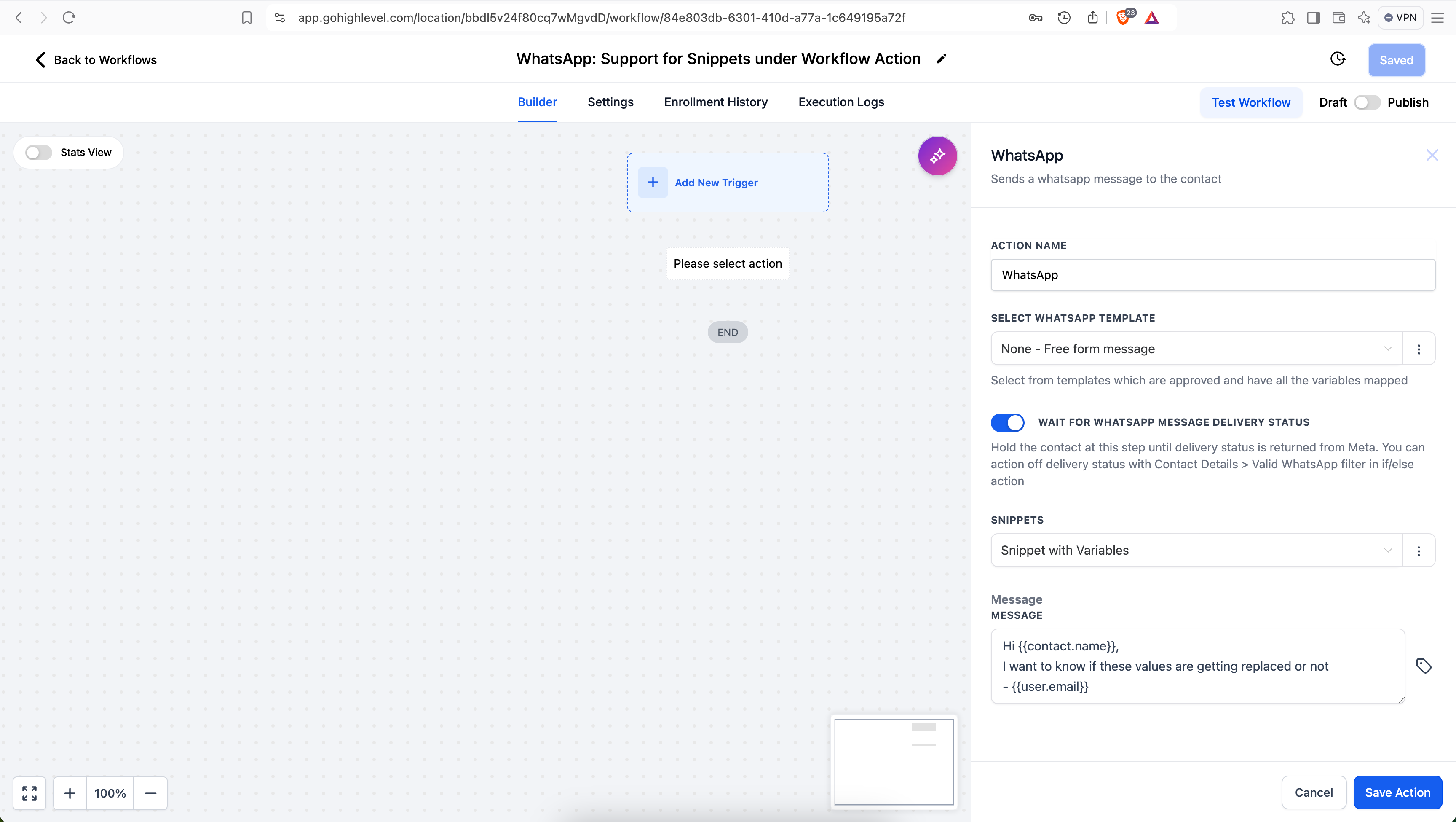Toggle the Stats View switch
Viewport: 1456px width, 822px height.
(38, 152)
